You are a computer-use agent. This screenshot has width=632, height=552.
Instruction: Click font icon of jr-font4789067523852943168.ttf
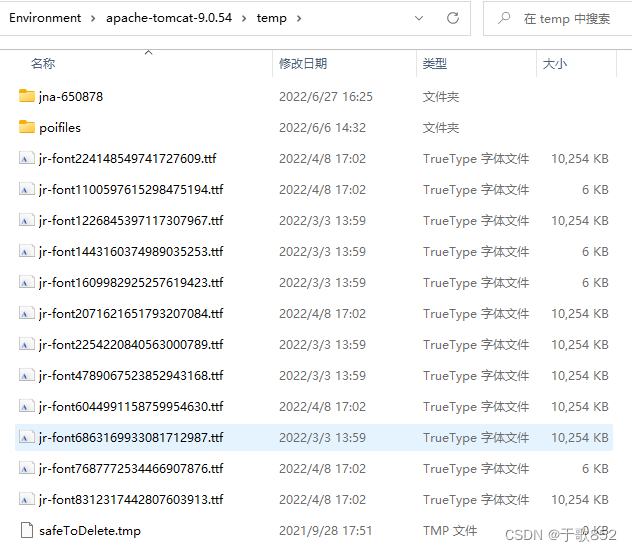coord(27,376)
